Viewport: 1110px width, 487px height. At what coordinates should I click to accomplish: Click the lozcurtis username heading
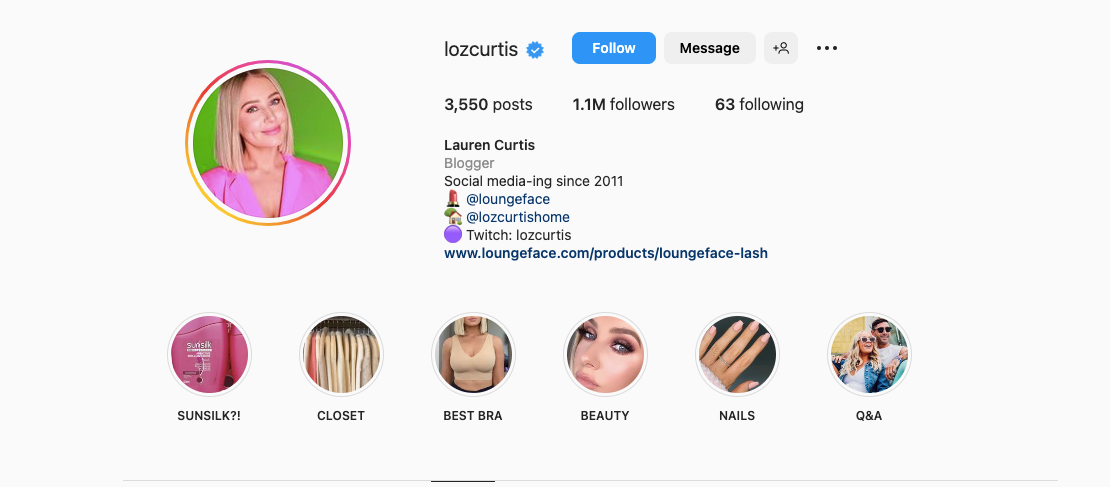pyautogui.click(x=481, y=49)
